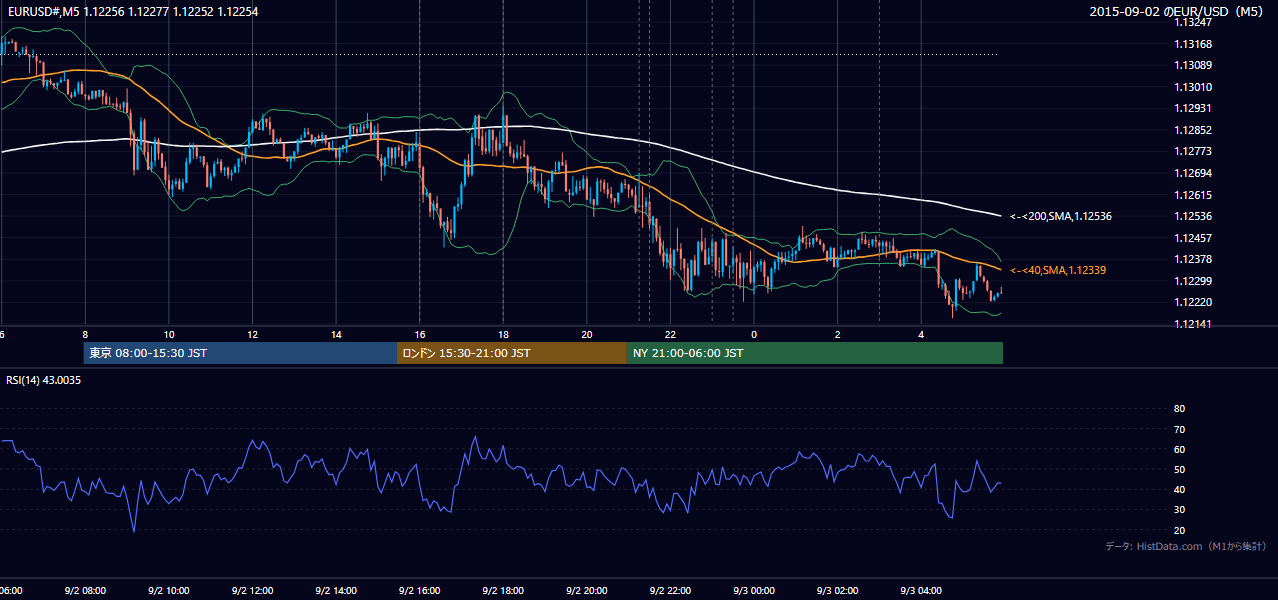Click hour label 20 above session bar

pos(587,334)
